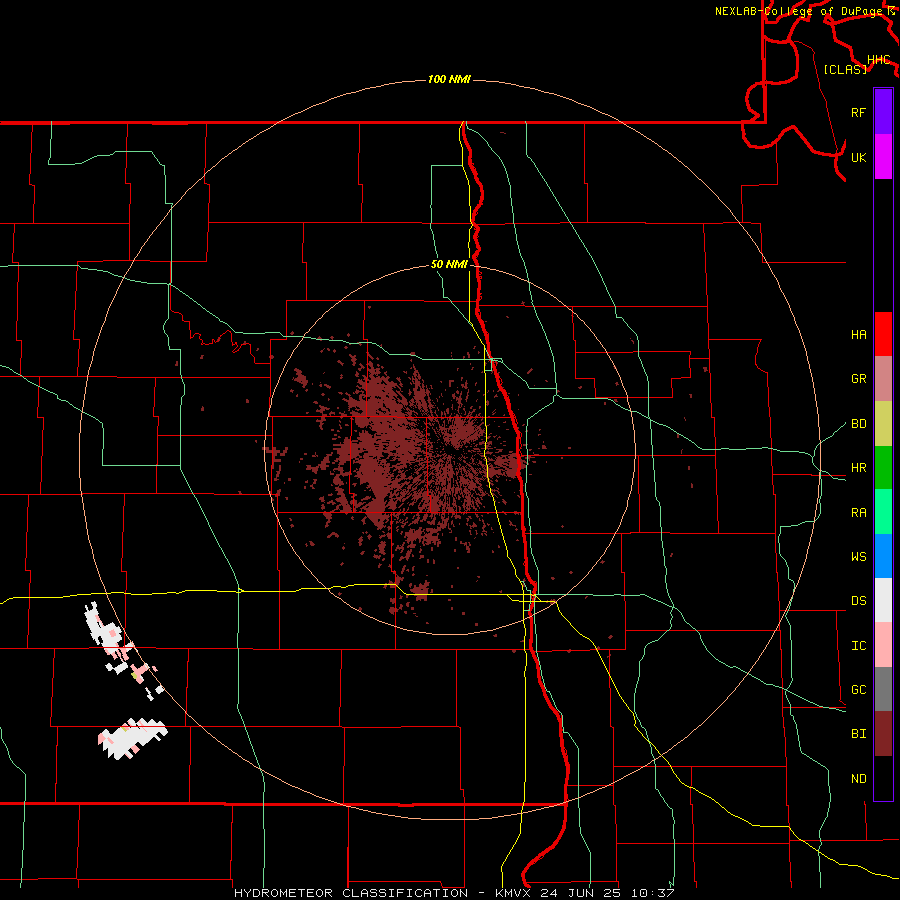Click the "WS" legend label
The width and height of the screenshot is (900, 900).
coord(858,557)
